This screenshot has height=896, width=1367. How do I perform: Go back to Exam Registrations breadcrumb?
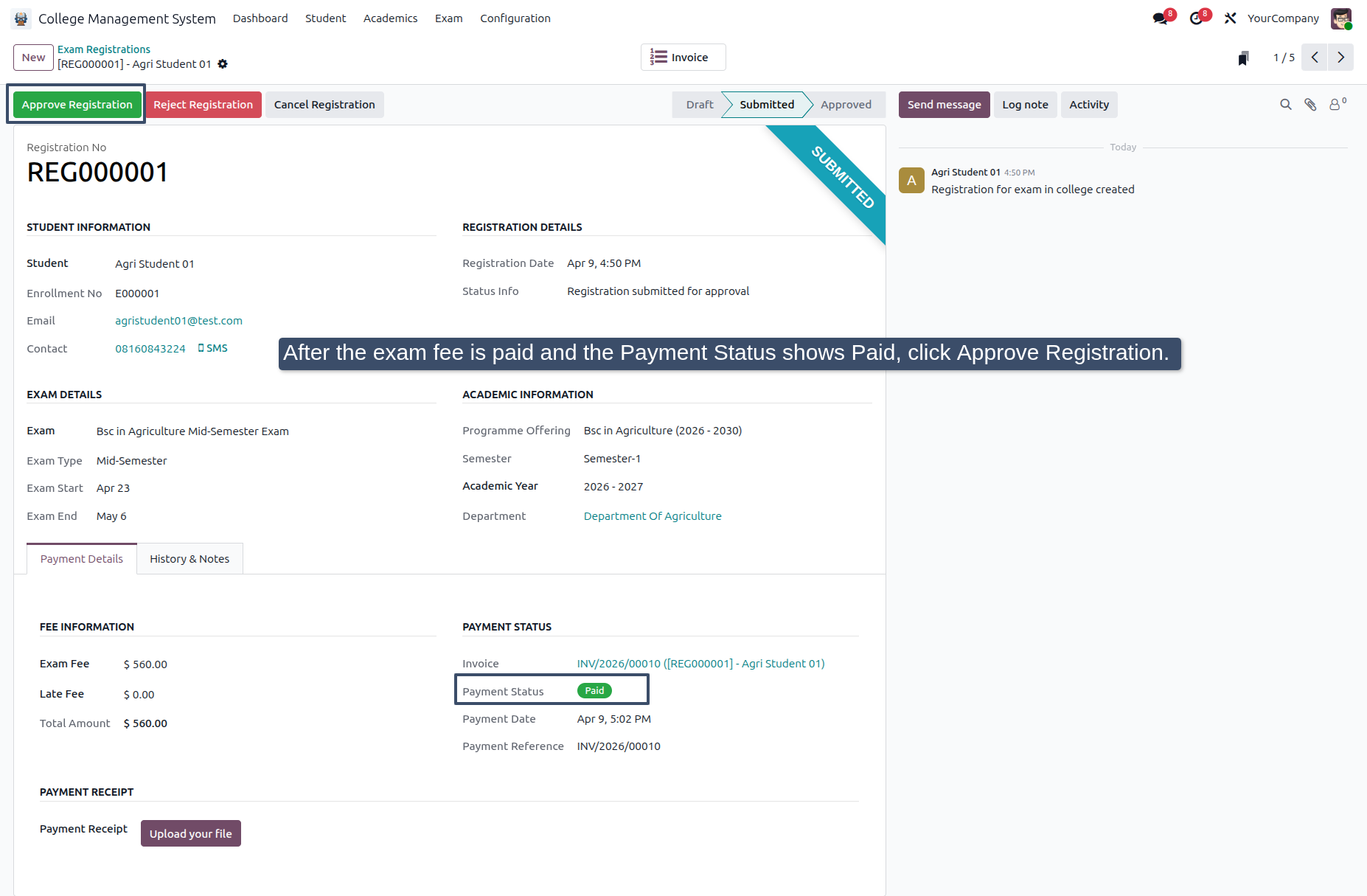[104, 49]
